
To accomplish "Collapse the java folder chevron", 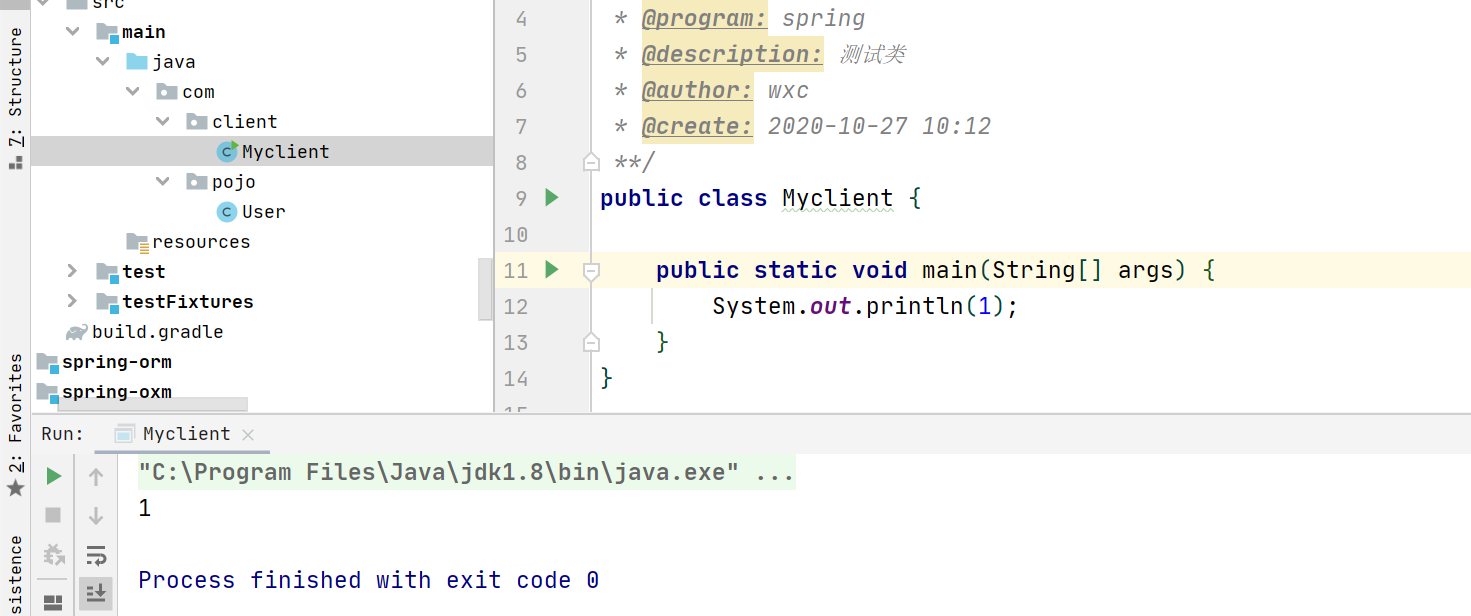I will coord(103,62).
